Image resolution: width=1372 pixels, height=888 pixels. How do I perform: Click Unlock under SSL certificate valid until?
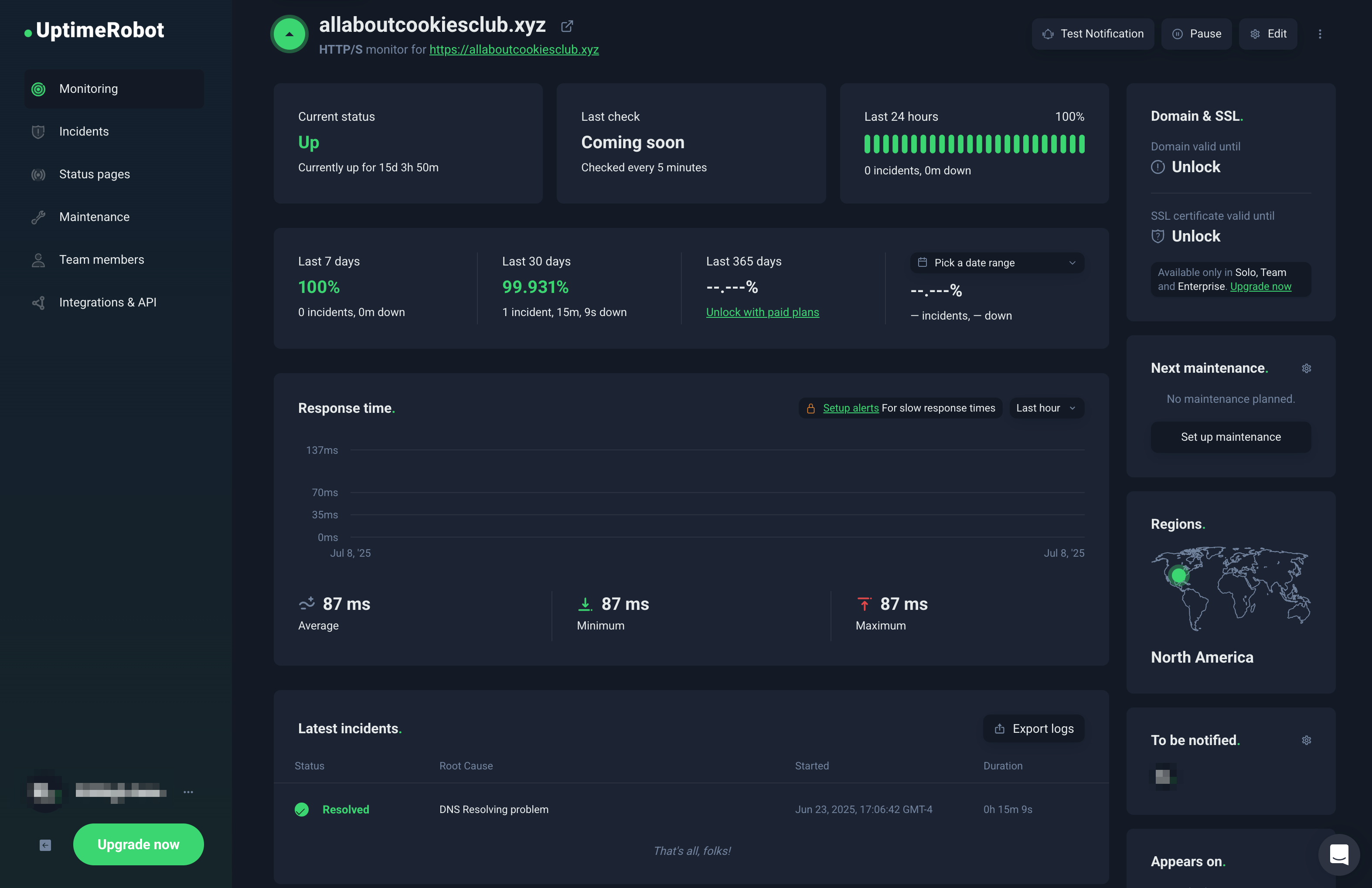tap(1195, 236)
